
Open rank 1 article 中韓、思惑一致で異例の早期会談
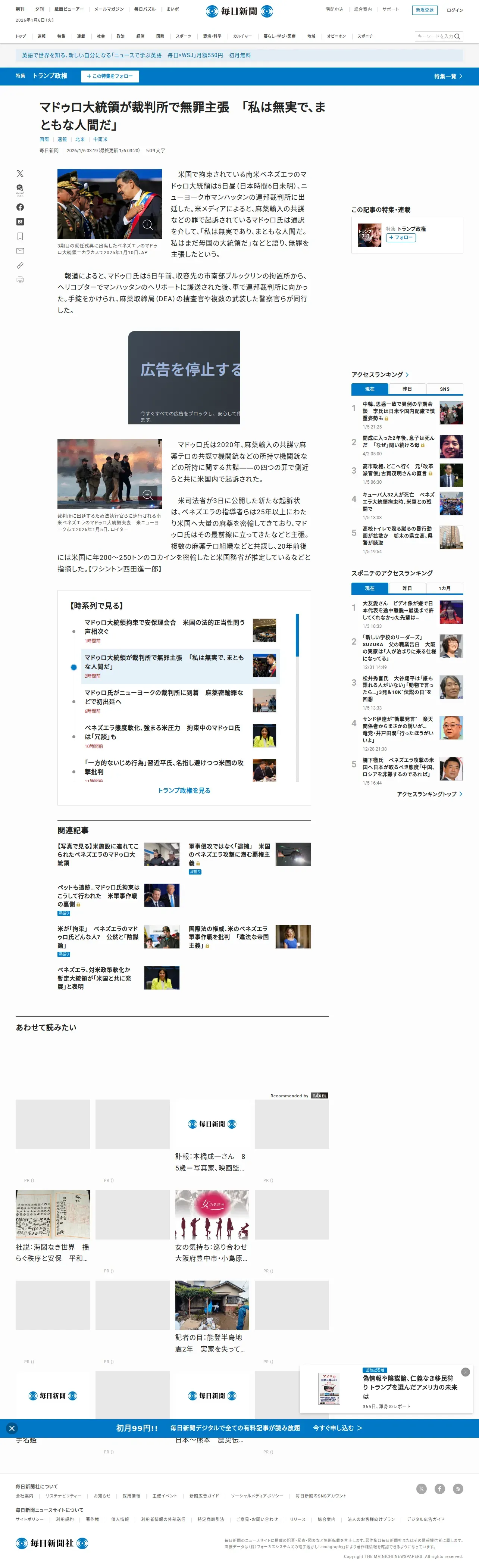[x=398, y=411]
